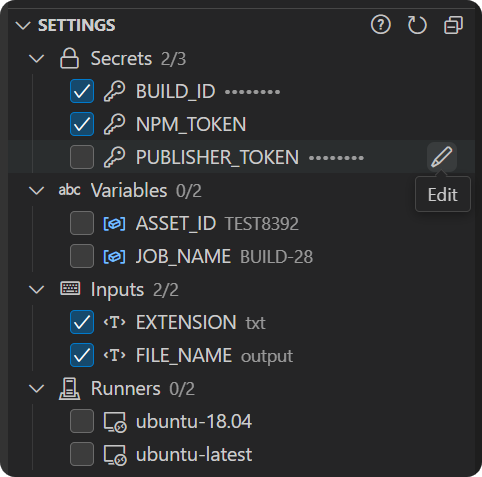Select the EXTENSION input label

[x=186, y=322]
